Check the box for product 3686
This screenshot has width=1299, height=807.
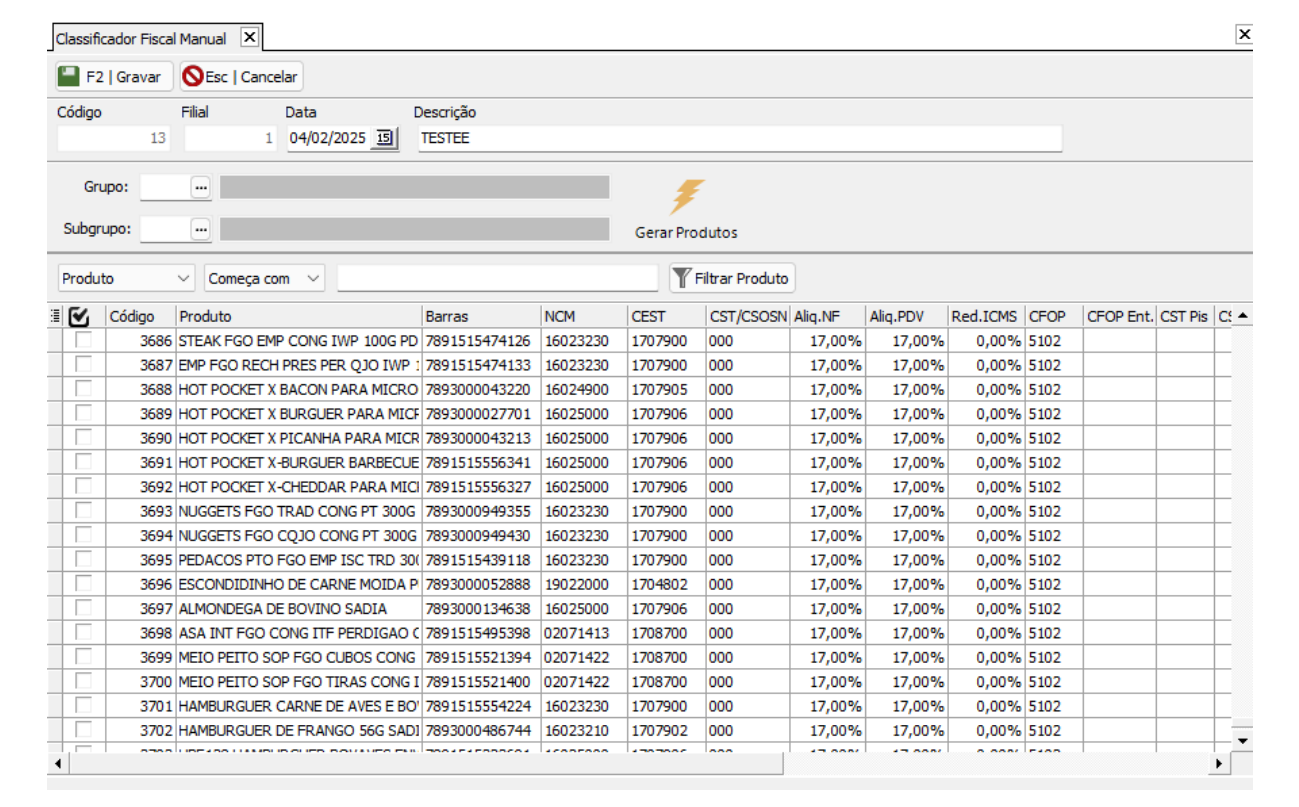[84, 340]
